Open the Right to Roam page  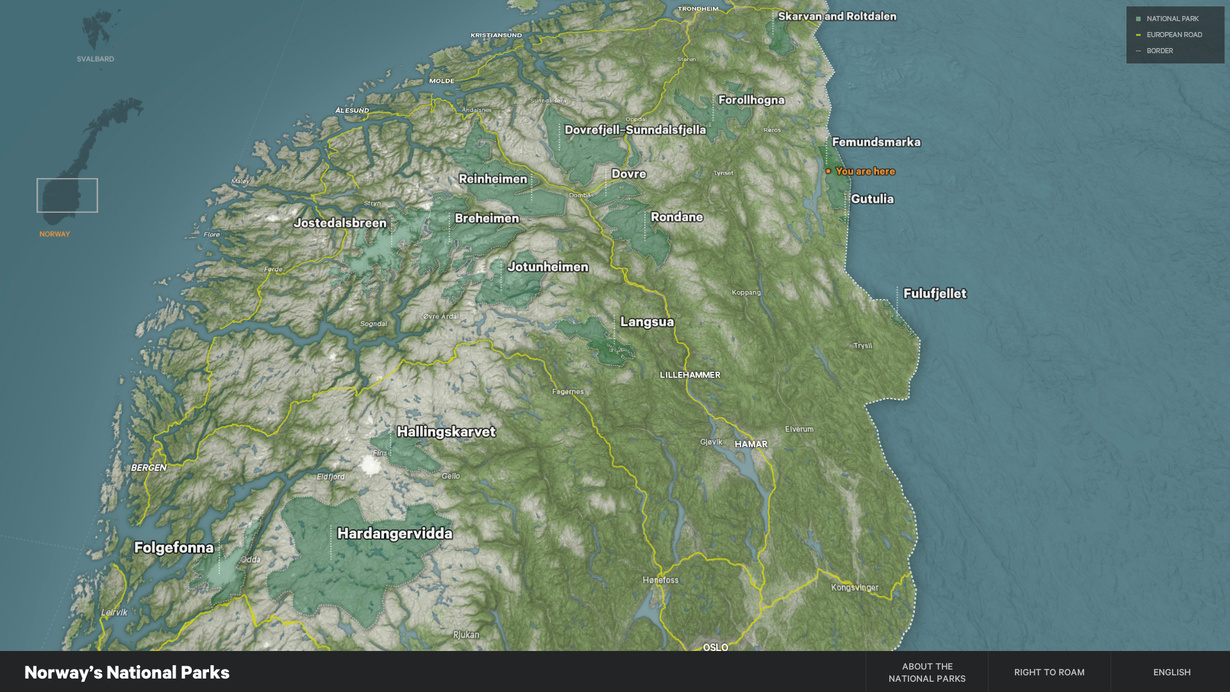point(1049,672)
